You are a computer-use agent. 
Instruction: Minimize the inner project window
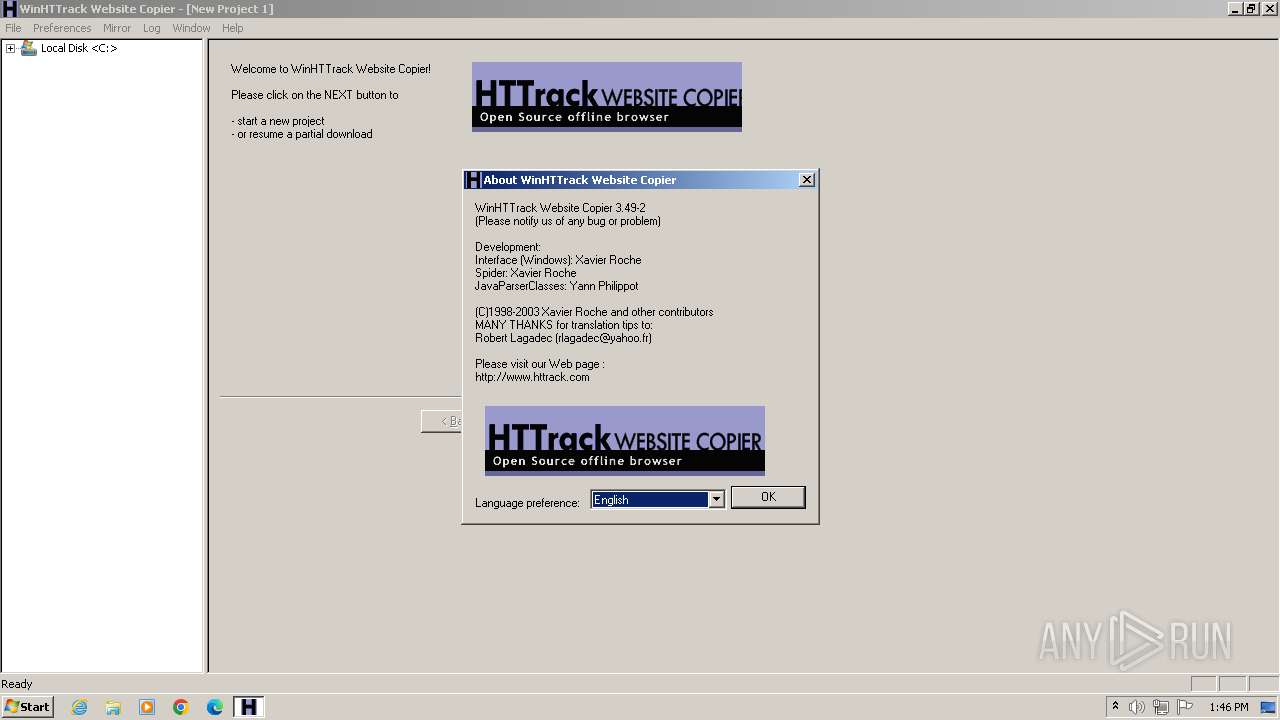[x=1235, y=9]
